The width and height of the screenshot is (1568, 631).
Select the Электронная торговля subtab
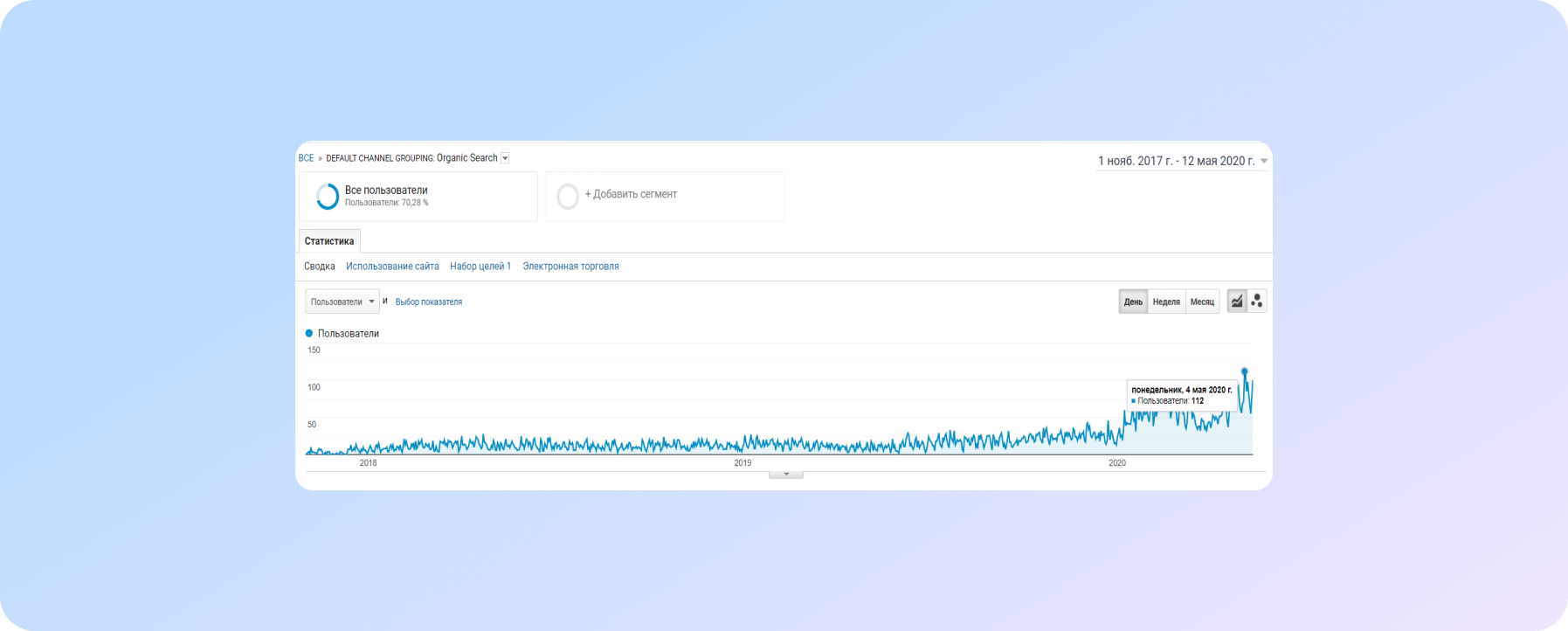tap(570, 267)
